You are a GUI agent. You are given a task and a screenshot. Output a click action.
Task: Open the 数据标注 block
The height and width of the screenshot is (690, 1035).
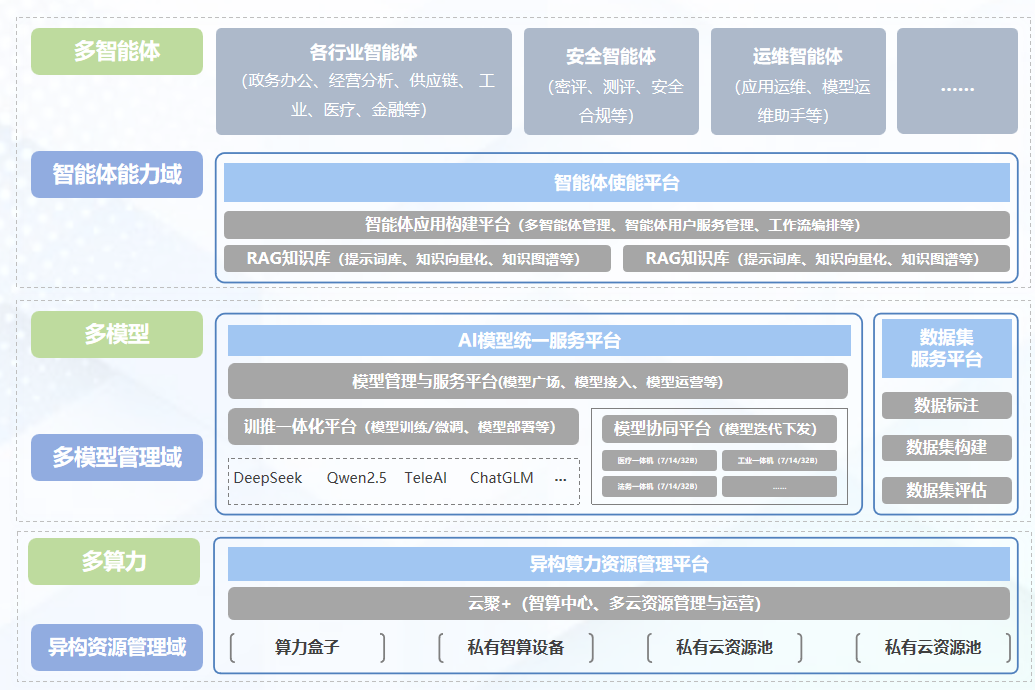(x=946, y=405)
